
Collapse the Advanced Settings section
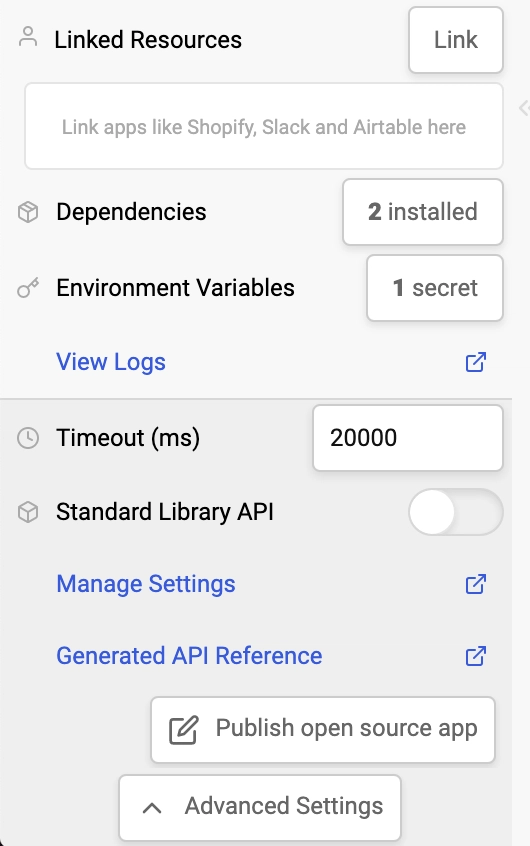pyautogui.click(x=260, y=807)
